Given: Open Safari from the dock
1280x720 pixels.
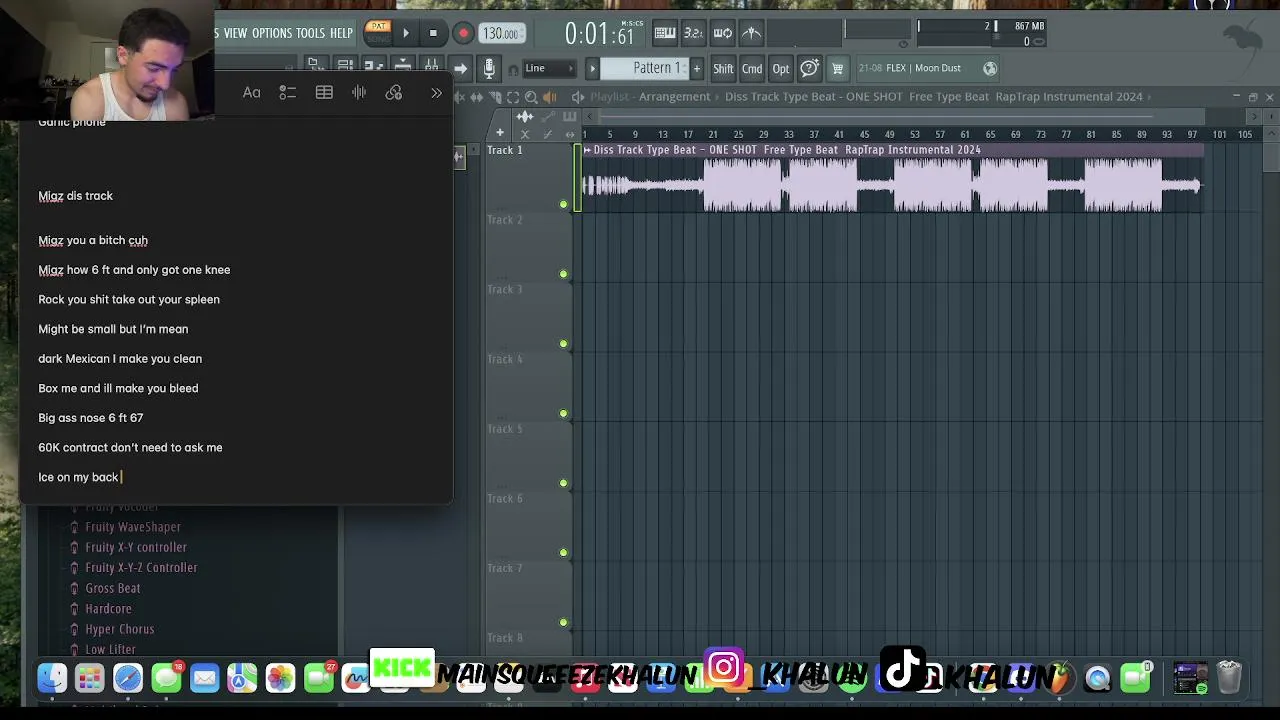Looking at the screenshot, I should click(x=128, y=678).
